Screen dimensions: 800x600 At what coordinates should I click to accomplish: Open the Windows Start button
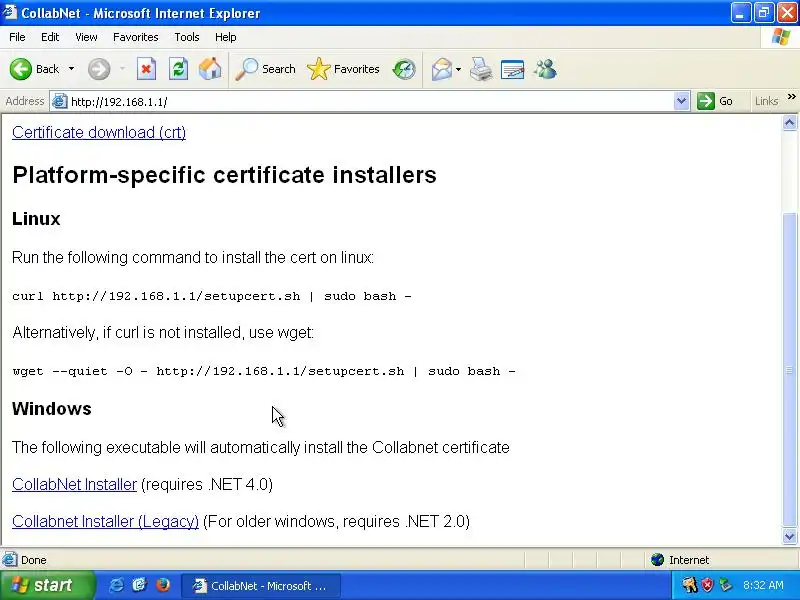(47, 585)
